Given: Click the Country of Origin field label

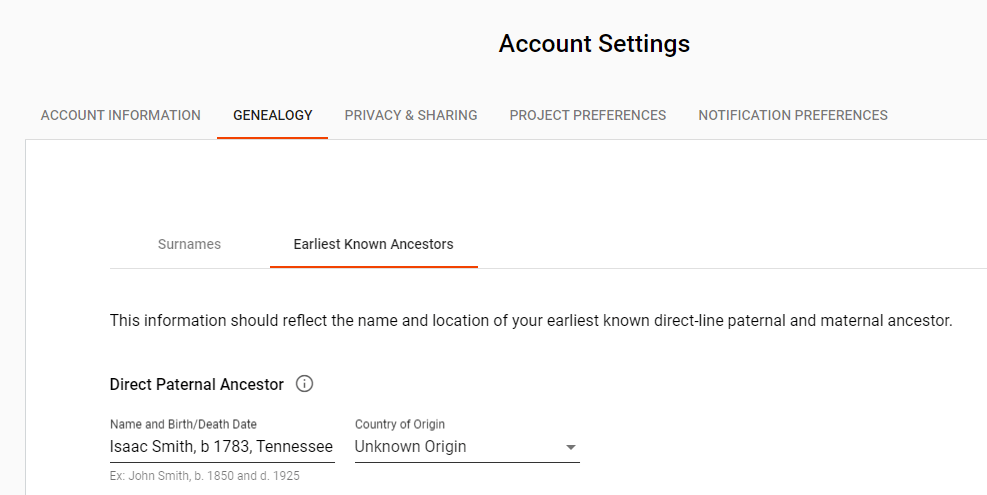Looking at the screenshot, I should [x=400, y=425].
